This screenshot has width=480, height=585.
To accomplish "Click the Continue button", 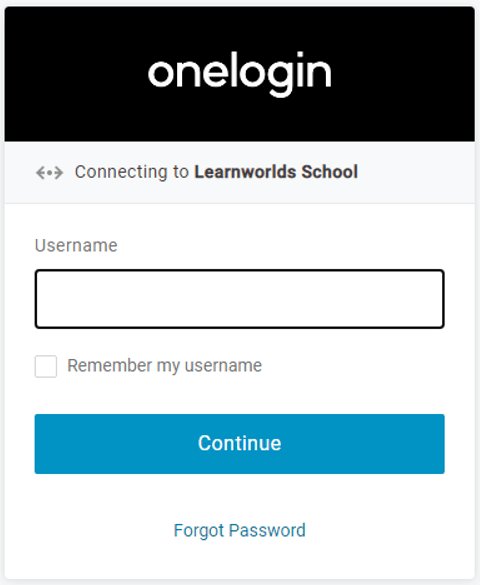I will (239, 444).
